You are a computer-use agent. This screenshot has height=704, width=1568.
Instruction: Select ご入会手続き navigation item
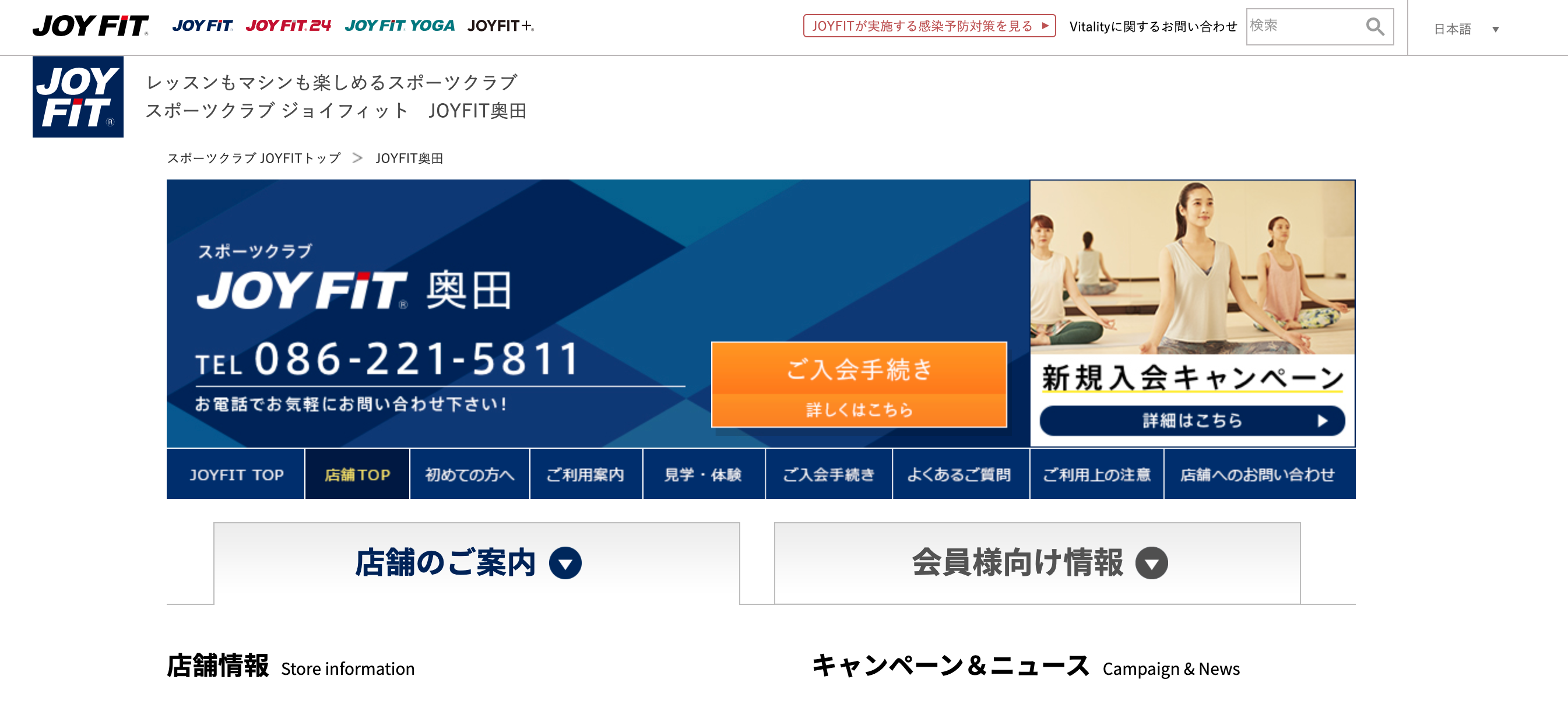pos(828,474)
